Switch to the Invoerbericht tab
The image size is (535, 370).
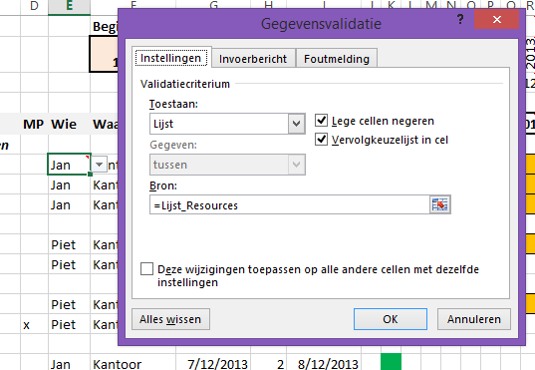point(253,59)
